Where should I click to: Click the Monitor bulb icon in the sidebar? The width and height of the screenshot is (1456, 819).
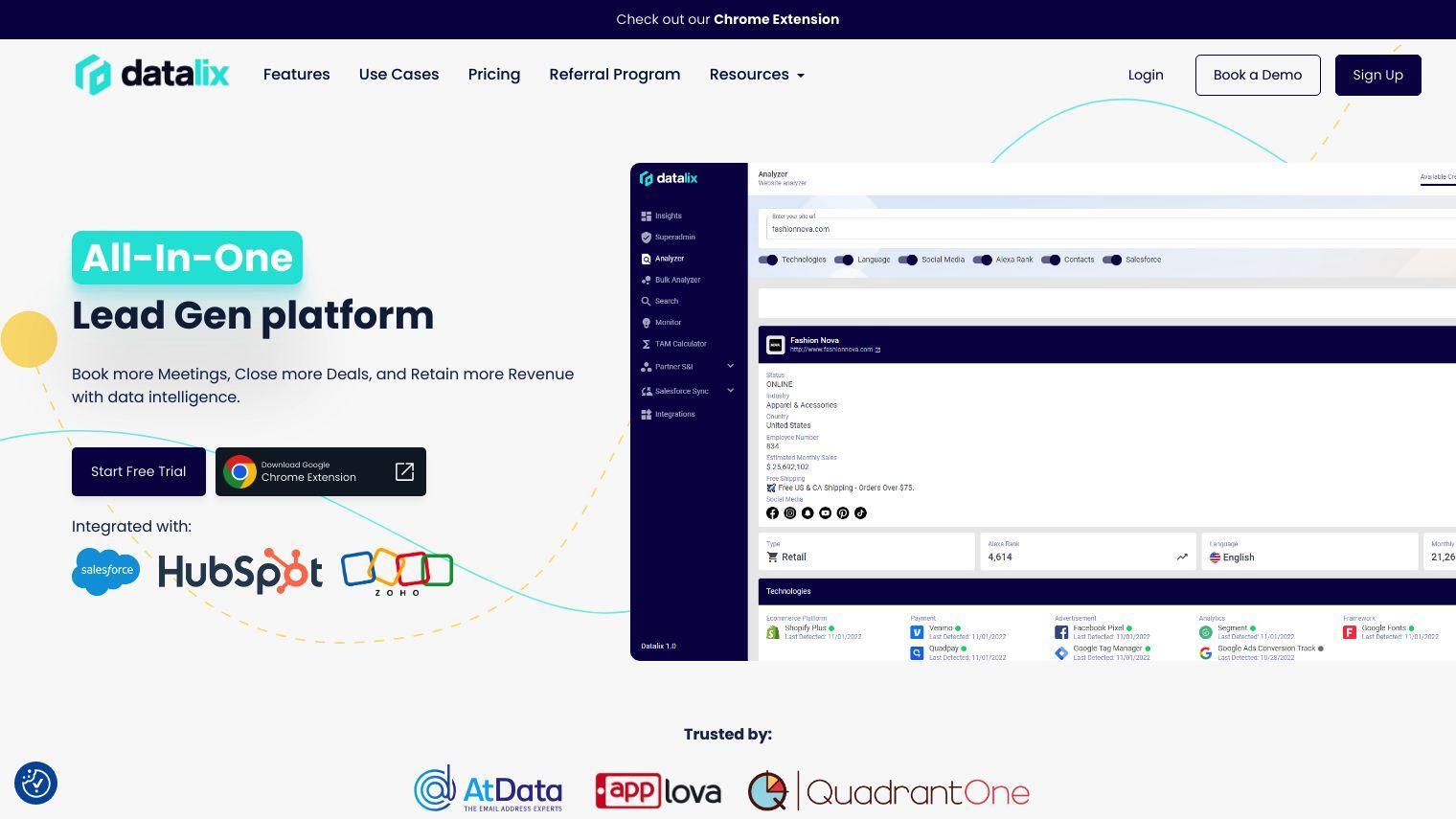click(646, 323)
